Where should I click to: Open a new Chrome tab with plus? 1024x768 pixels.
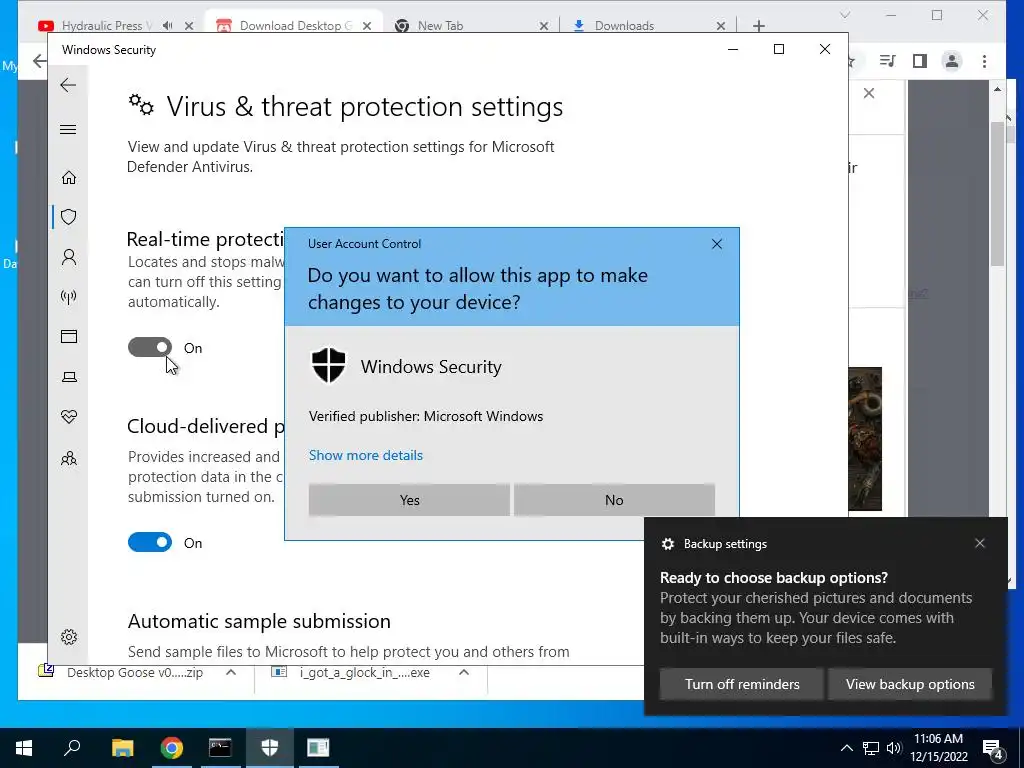pos(758,25)
